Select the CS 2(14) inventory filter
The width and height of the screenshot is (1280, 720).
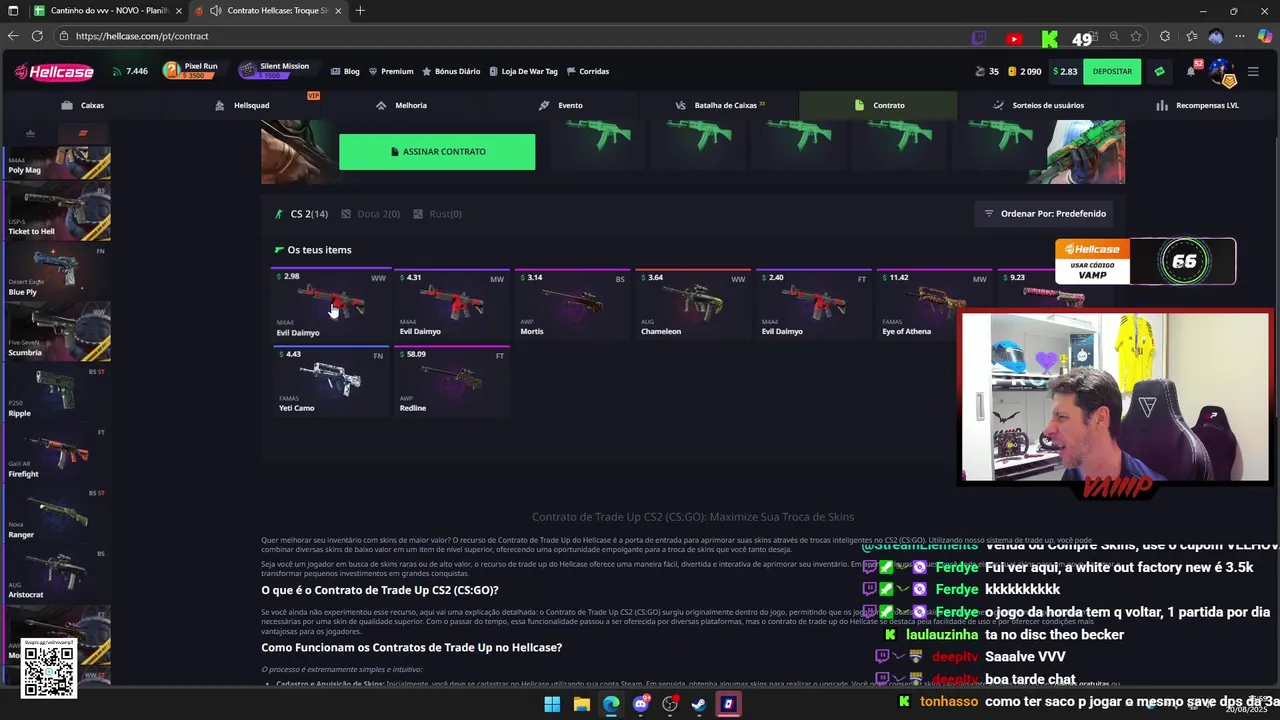click(x=302, y=214)
